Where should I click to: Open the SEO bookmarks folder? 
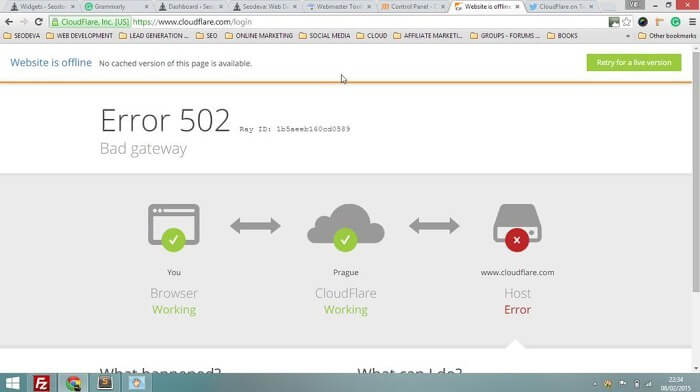click(207, 36)
